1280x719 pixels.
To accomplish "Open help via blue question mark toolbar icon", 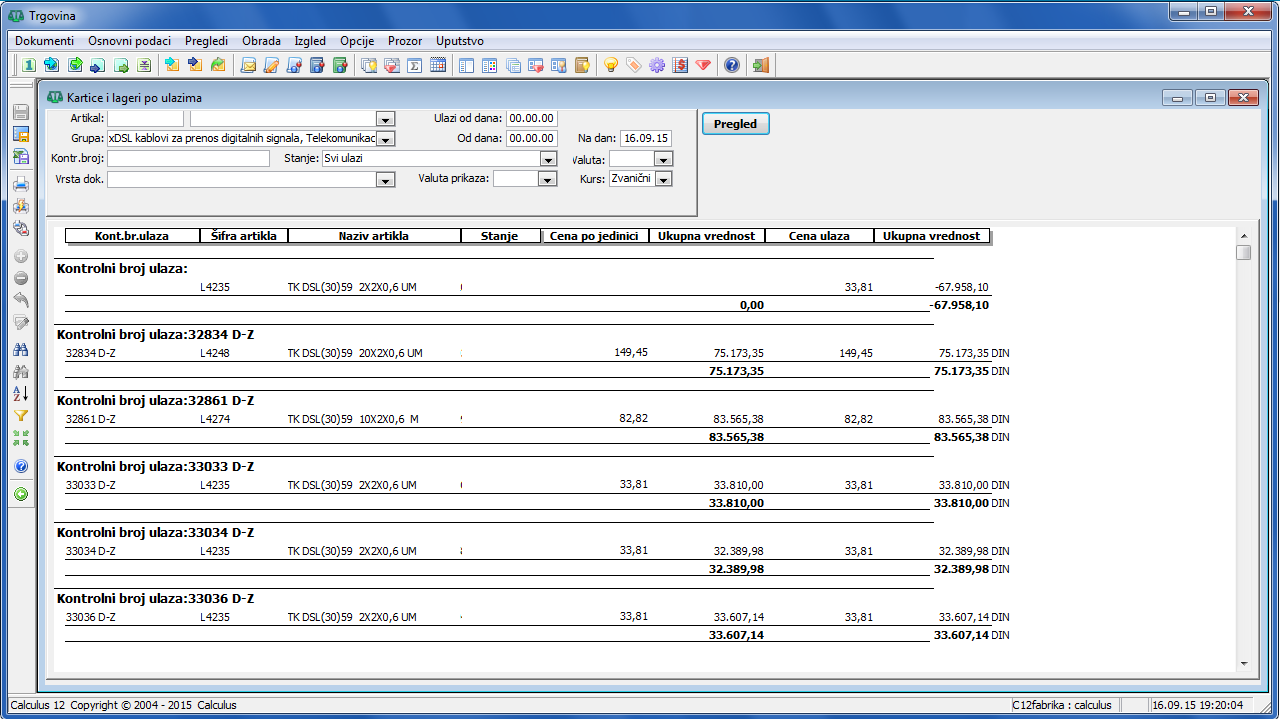I will (732, 66).
